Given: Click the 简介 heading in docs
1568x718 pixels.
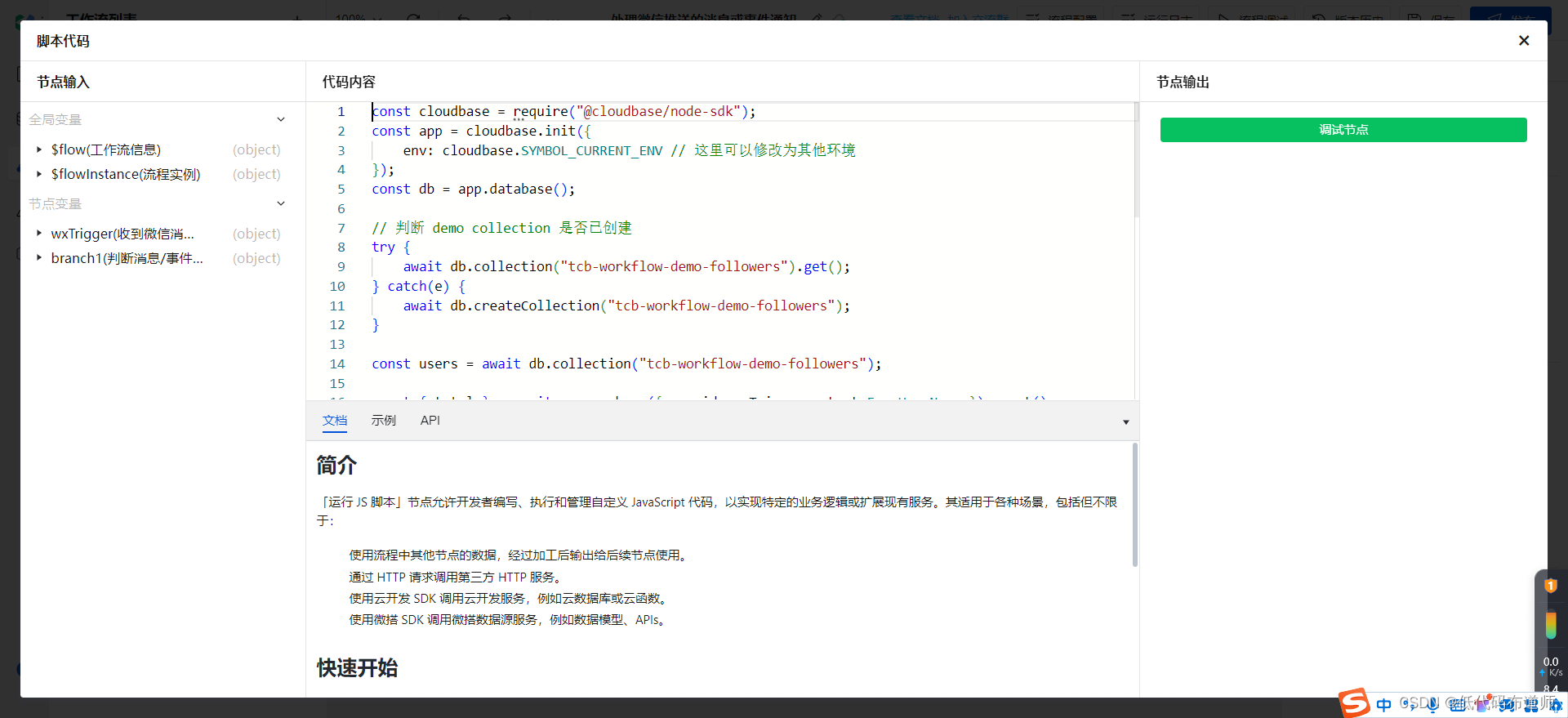Looking at the screenshot, I should pos(336,465).
